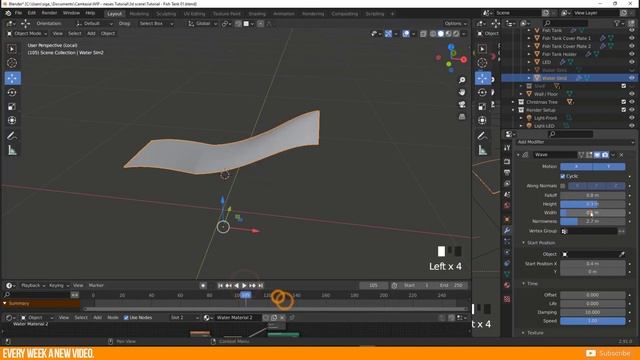
Task: Choose the Select Box tool in left toolbar
Action: coord(12,49)
